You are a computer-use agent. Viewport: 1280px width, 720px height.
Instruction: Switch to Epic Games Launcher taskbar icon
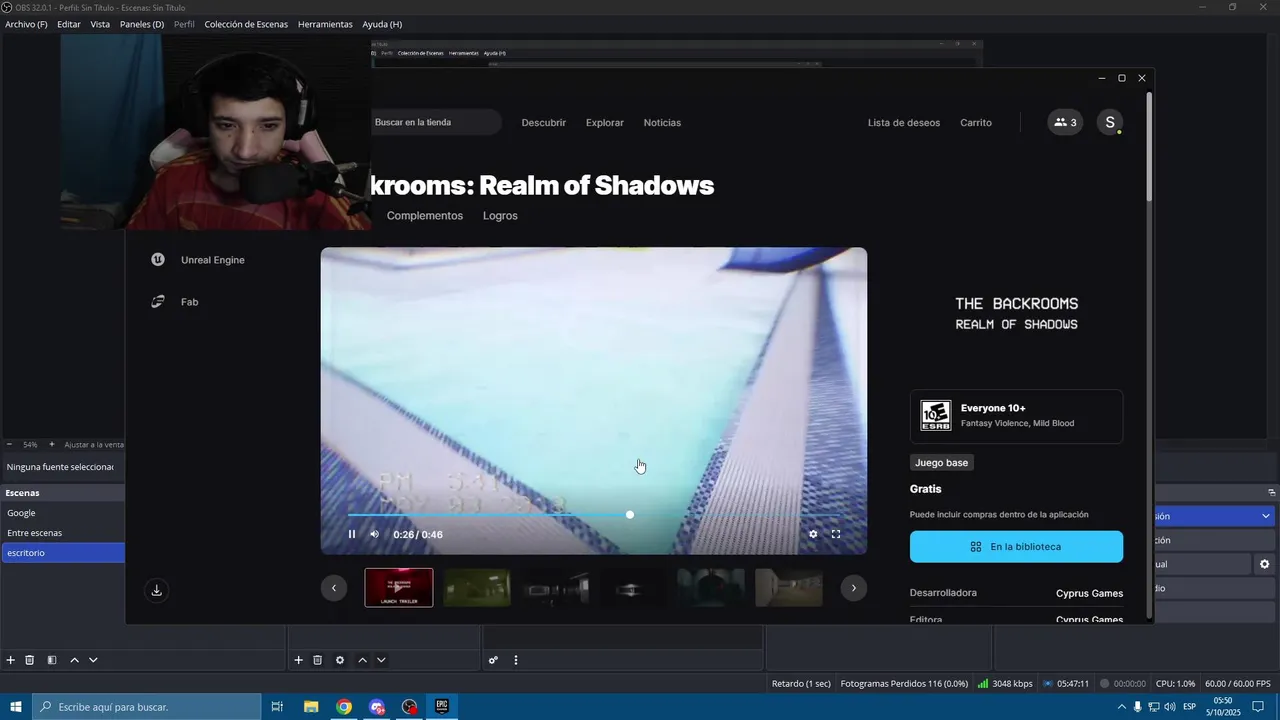[x=442, y=706]
